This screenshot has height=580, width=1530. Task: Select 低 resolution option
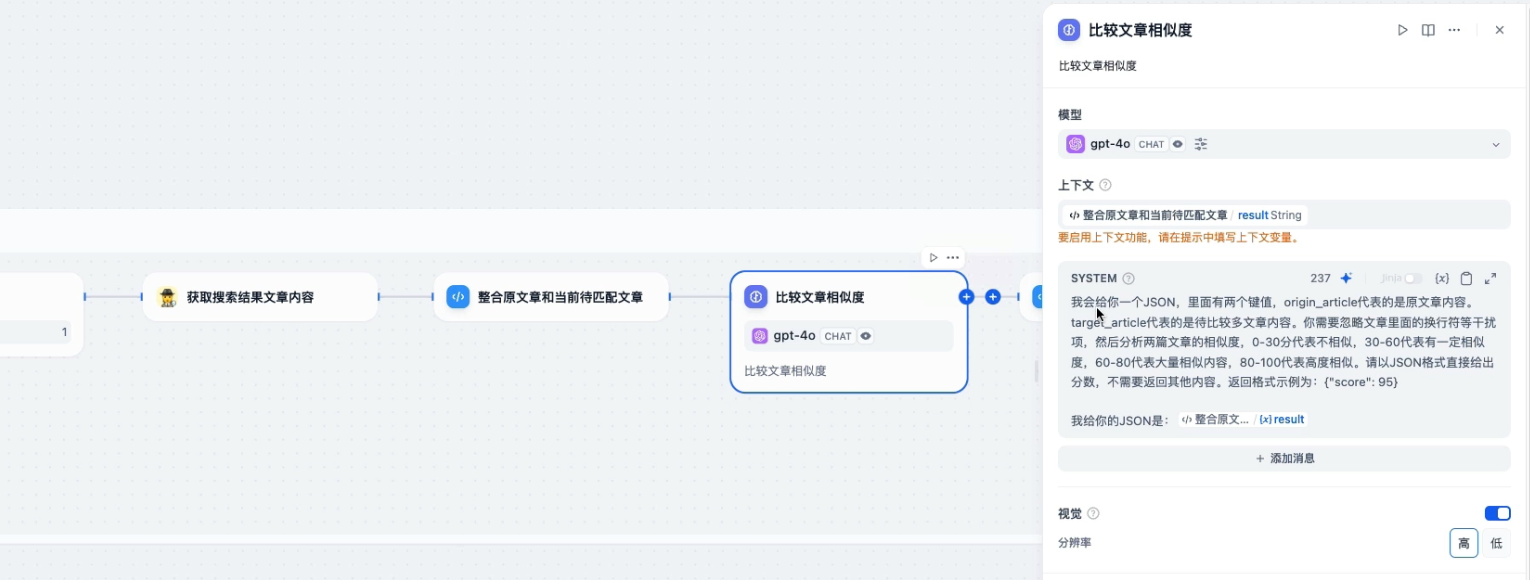click(x=1496, y=543)
